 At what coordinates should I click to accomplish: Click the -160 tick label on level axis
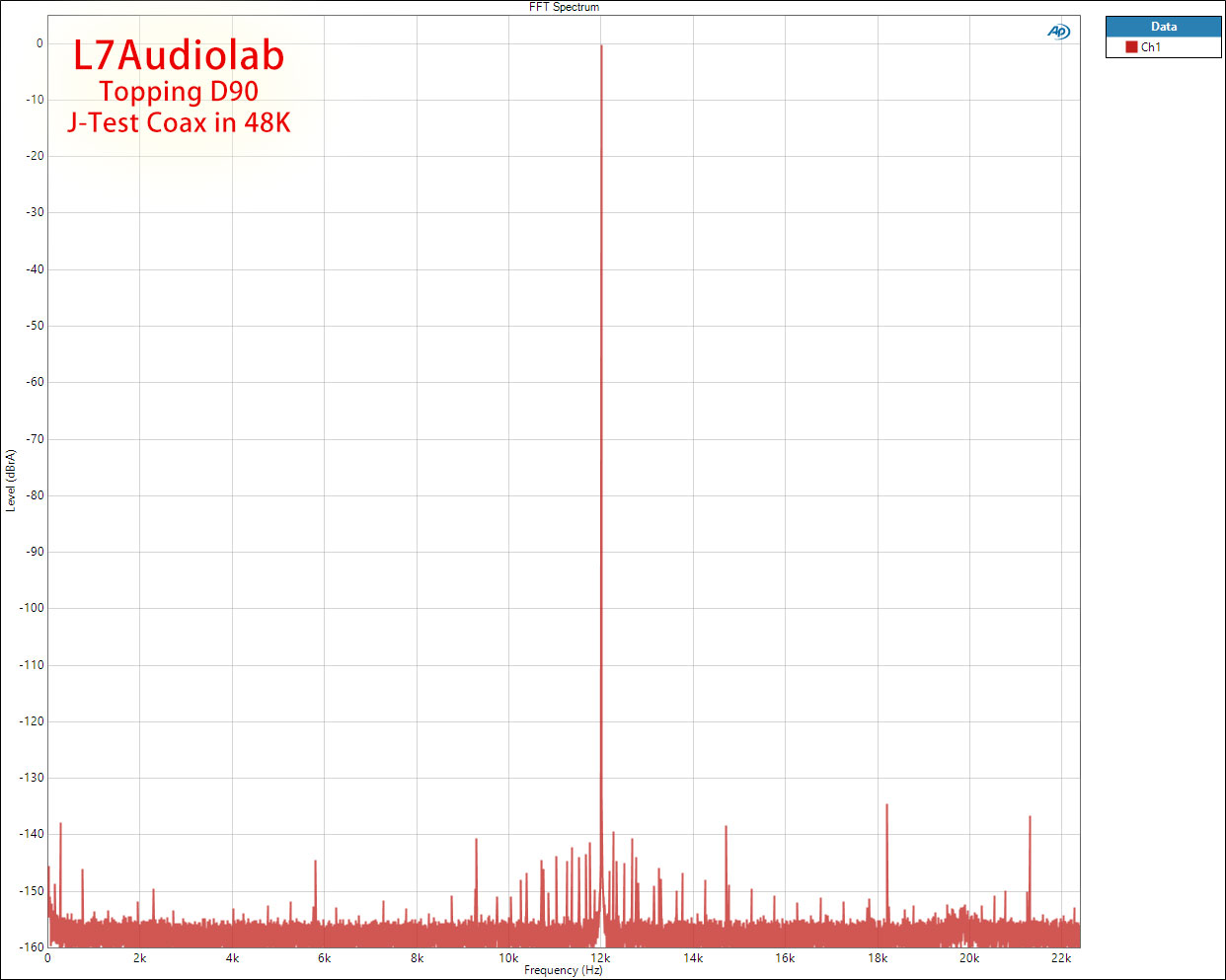[32, 947]
